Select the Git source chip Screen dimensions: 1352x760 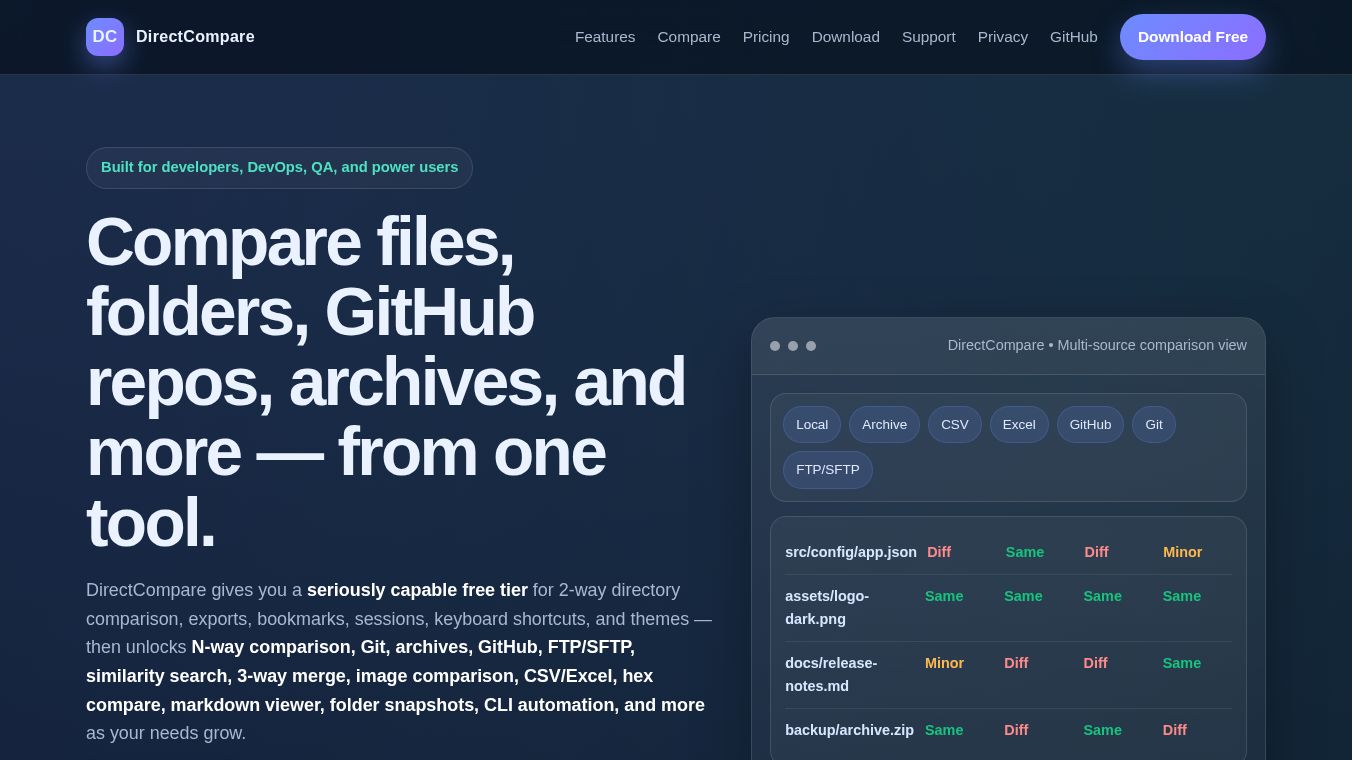pos(1154,425)
